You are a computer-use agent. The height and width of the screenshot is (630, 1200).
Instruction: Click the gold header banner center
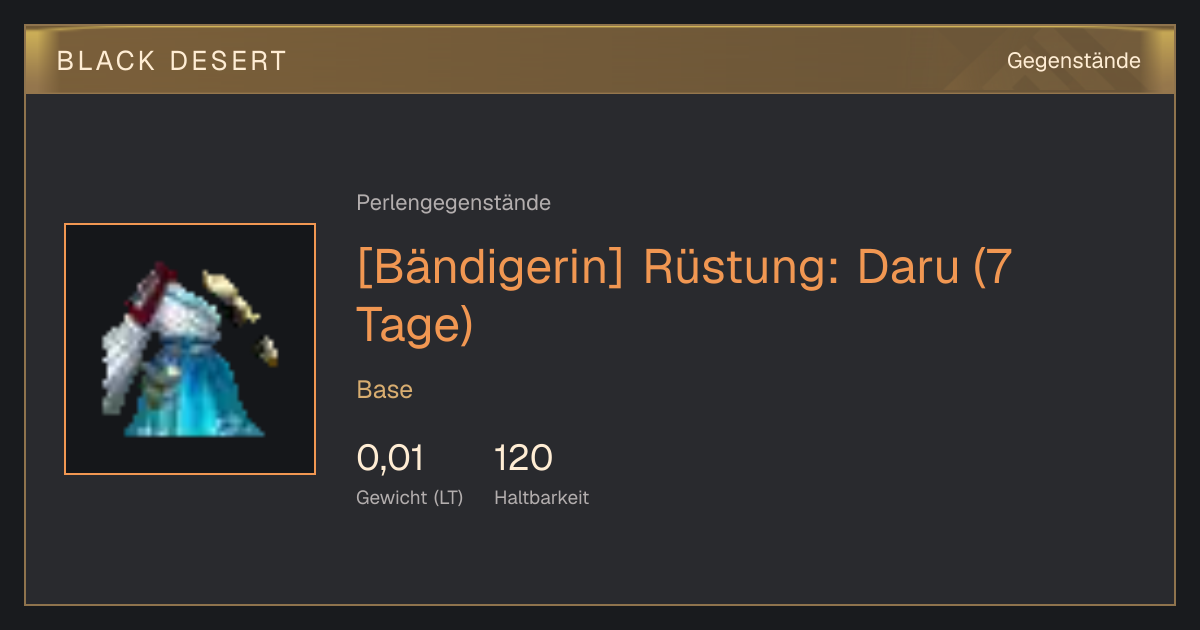(600, 61)
